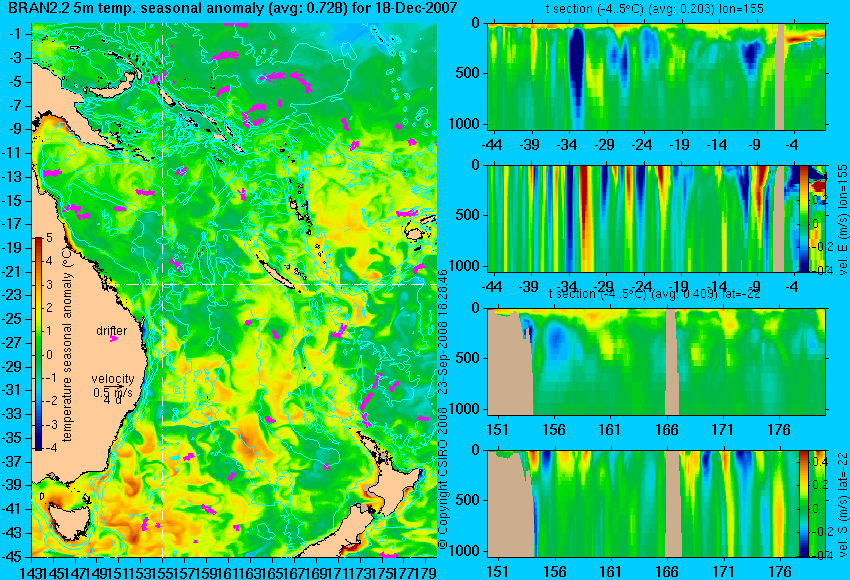Select the vel. E color bar
Image resolution: width=850 pixels, height=580 pixels.
(804, 218)
